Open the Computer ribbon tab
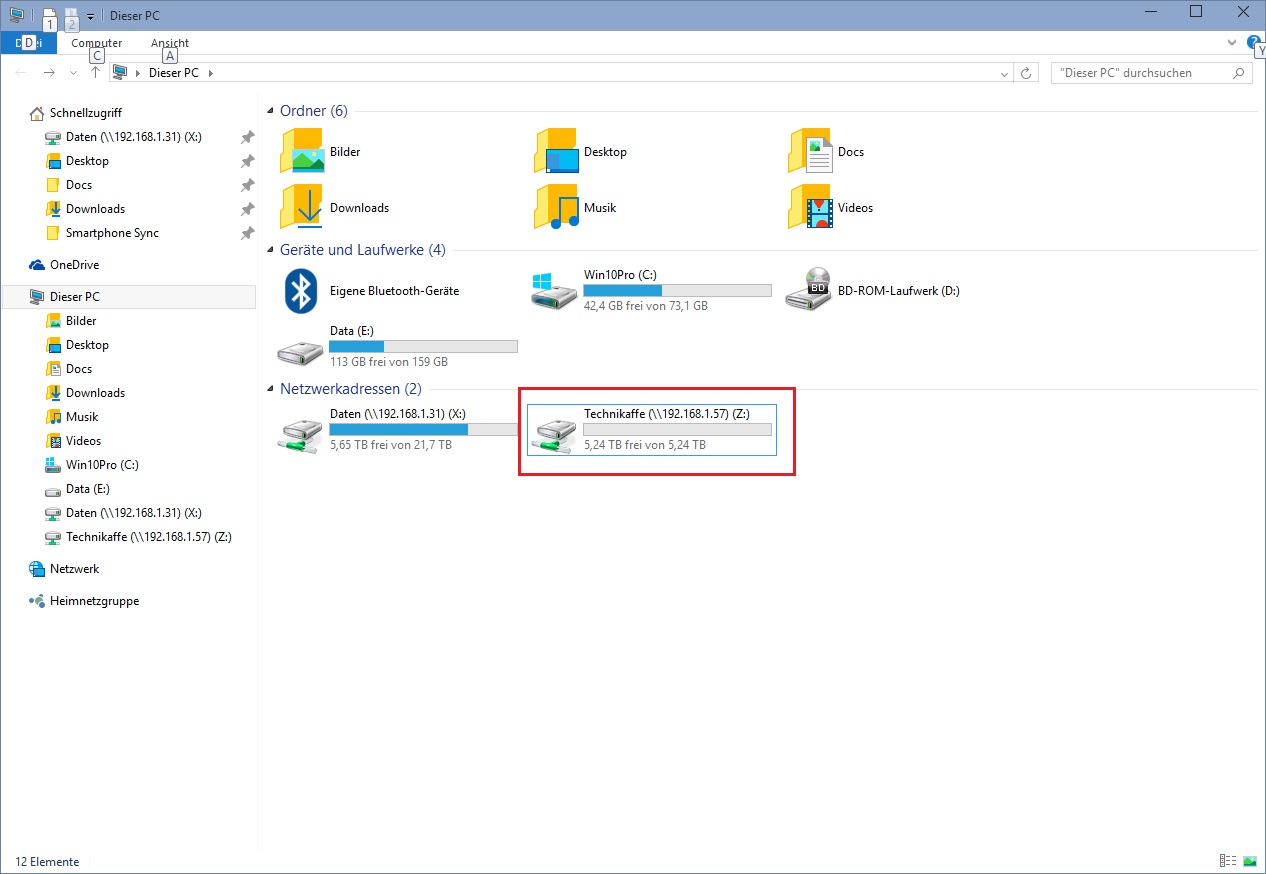1266x874 pixels. click(97, 43)
